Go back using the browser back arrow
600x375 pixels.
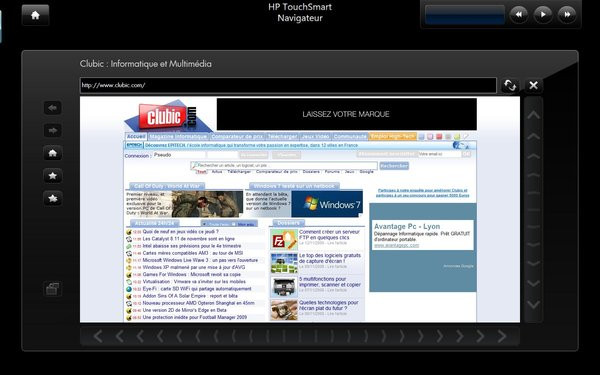tap(52, 108)
